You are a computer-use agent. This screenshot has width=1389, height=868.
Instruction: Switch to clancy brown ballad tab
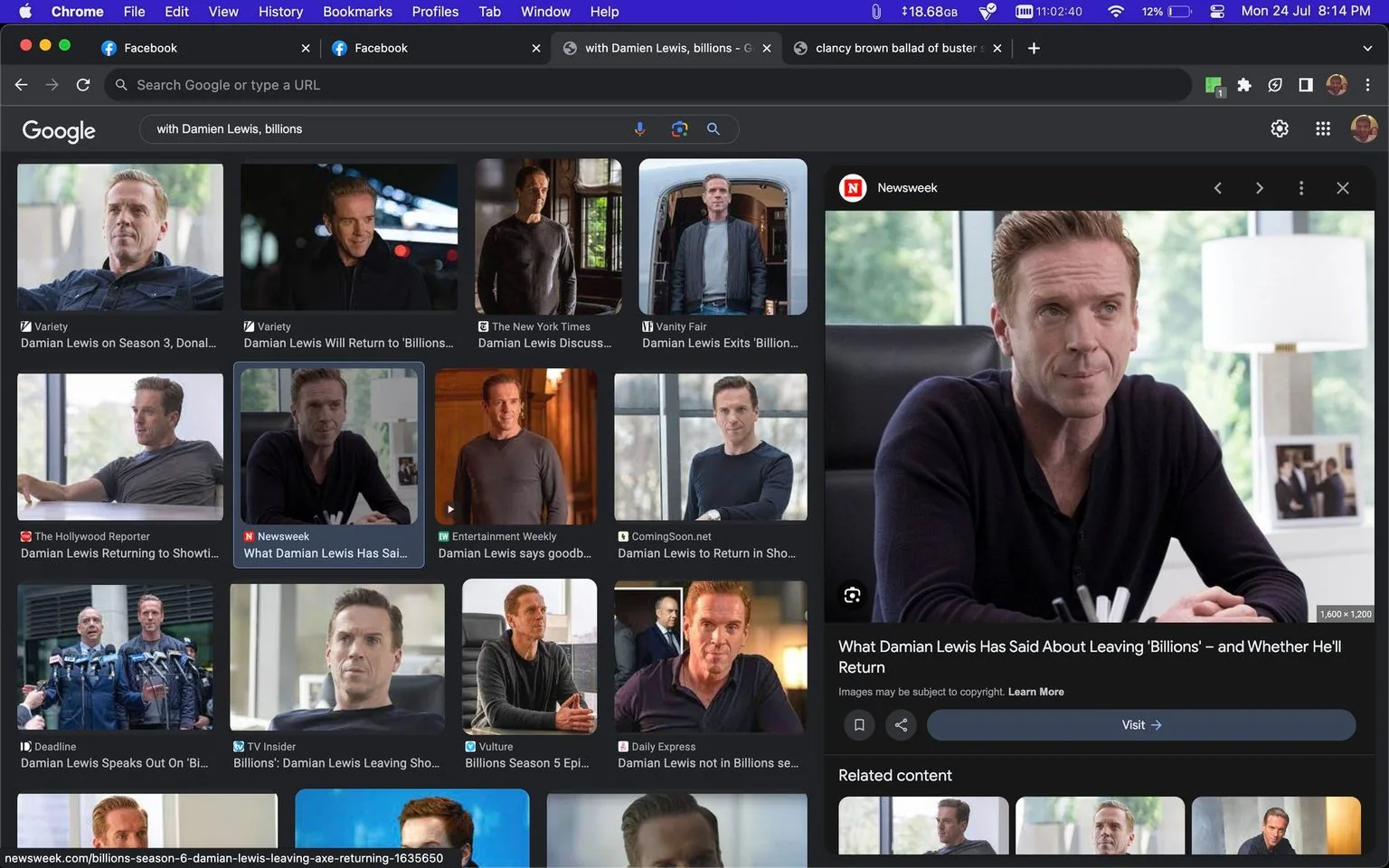coord(896,48)
